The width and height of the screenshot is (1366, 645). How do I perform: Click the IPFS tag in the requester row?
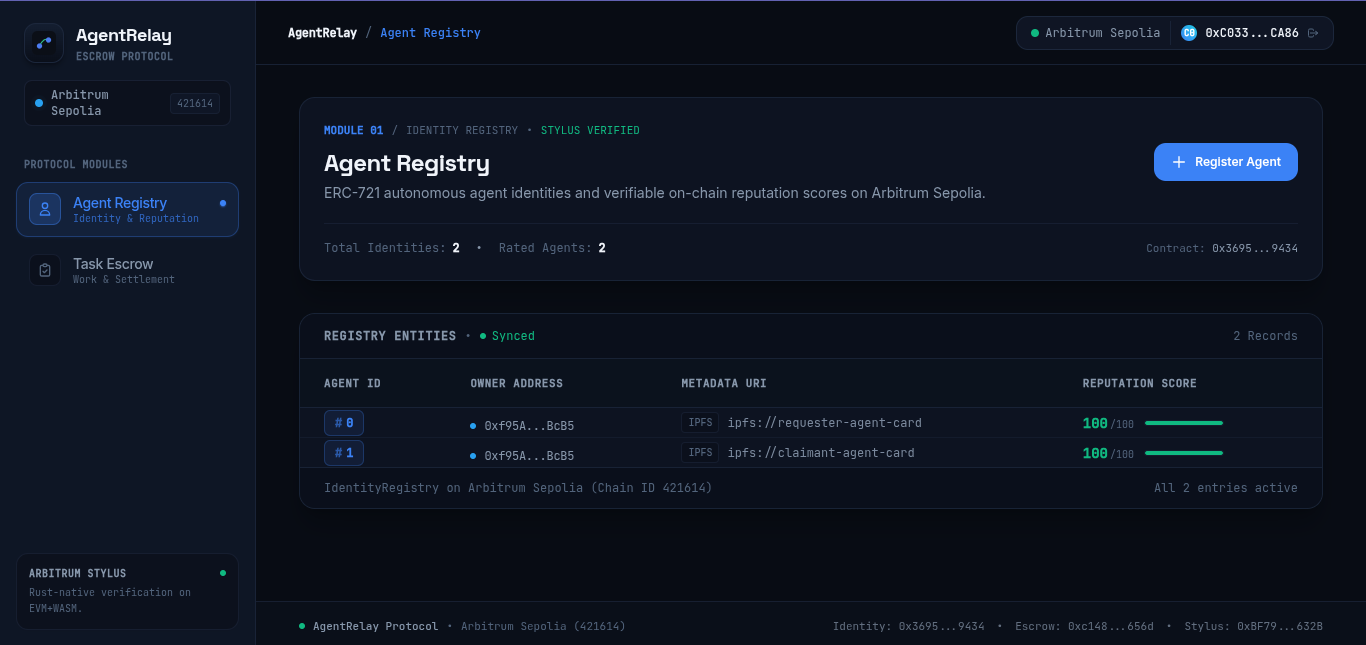tap(700, 423)
